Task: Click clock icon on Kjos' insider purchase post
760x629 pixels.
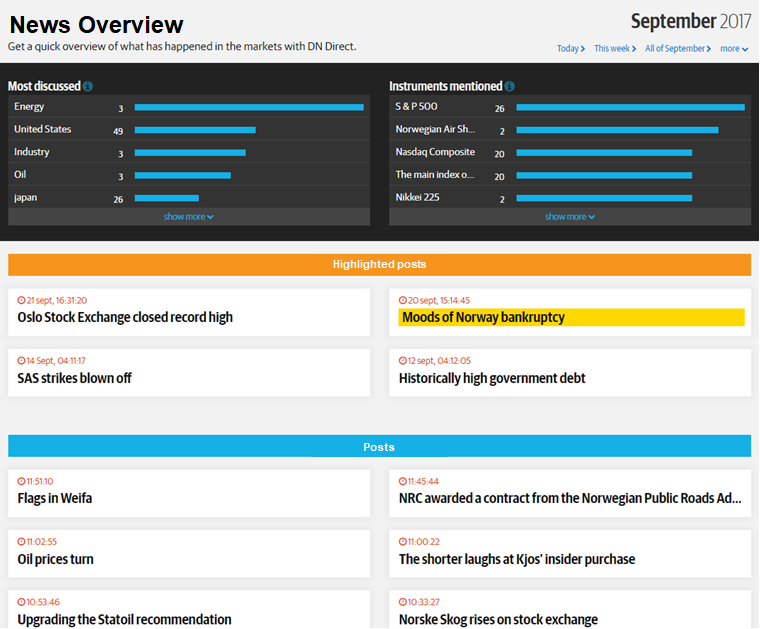Action: 403,542
